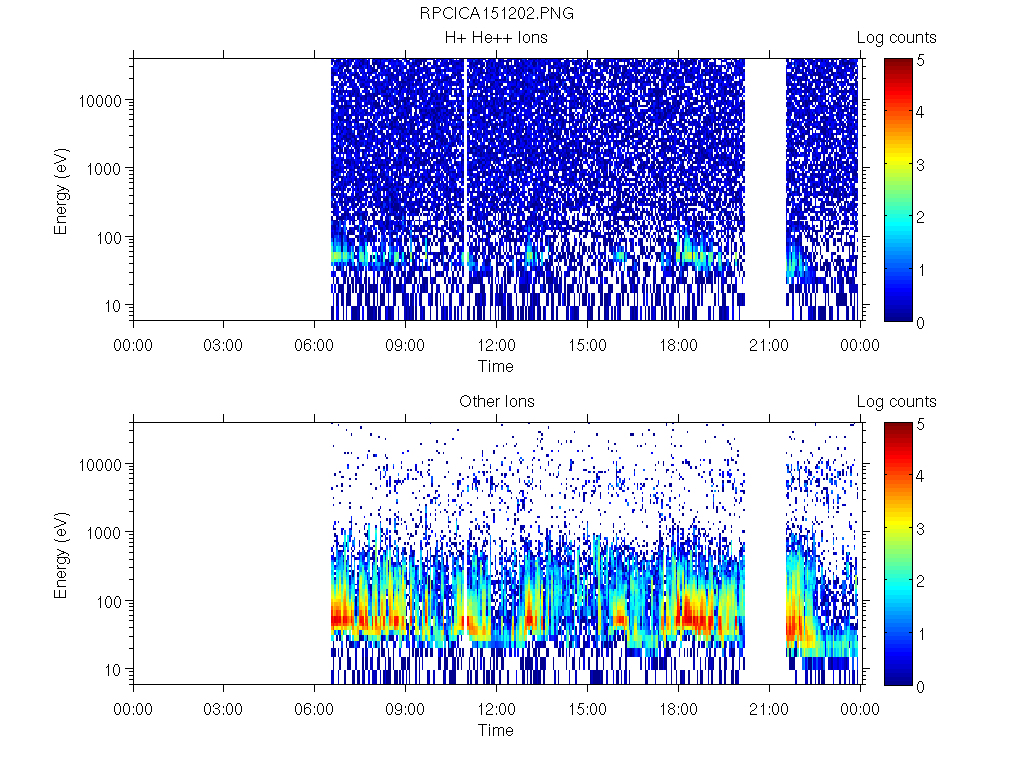Click value 5 on the H+ He++ colorbar
1024x768 pixels.
(x=920, y=61)
